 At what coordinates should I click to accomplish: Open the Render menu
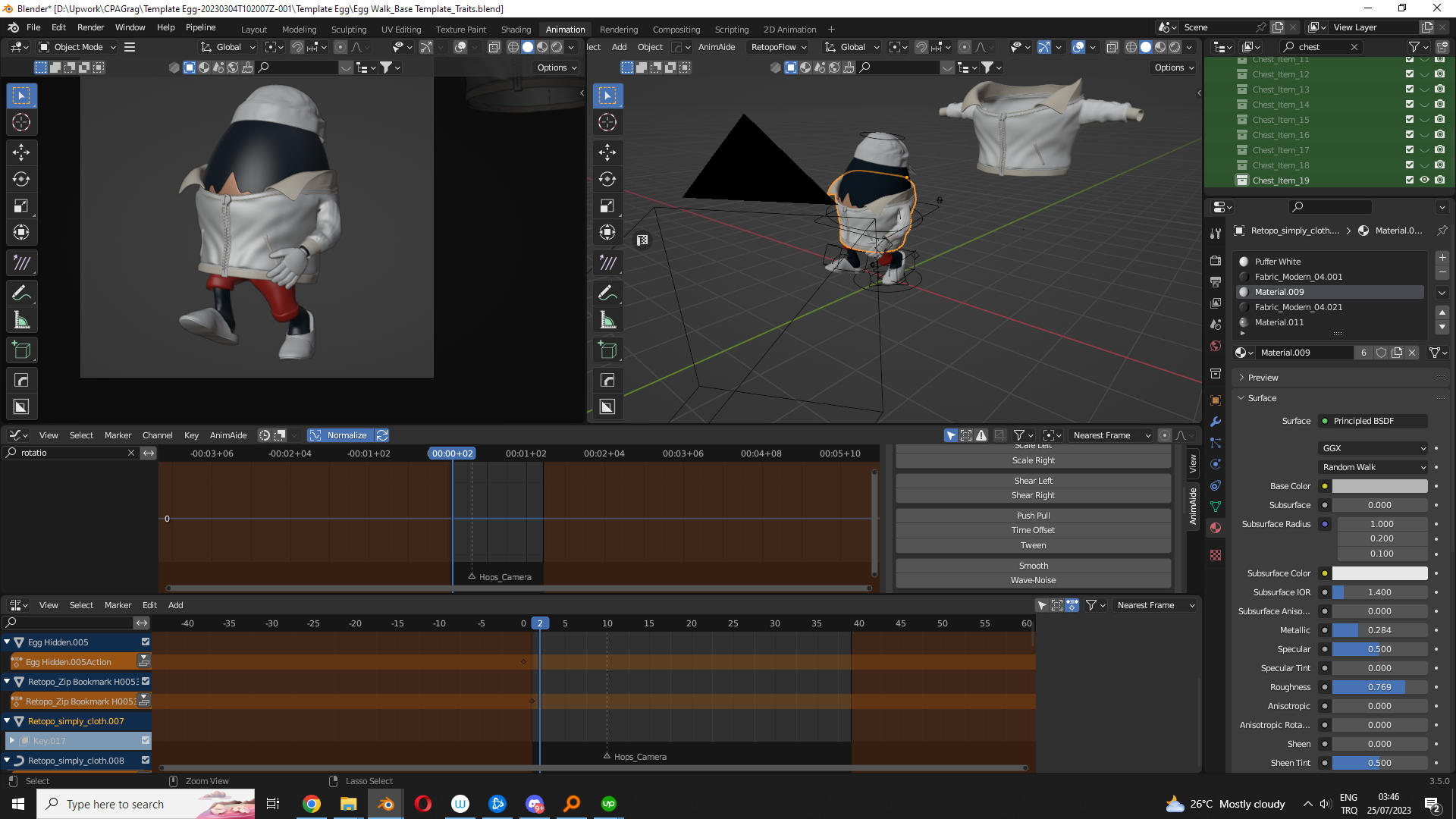(x=90, y=27)
